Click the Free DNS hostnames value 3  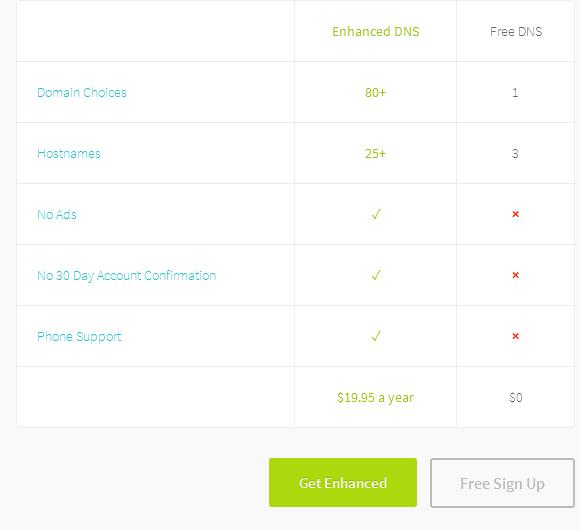515,153
